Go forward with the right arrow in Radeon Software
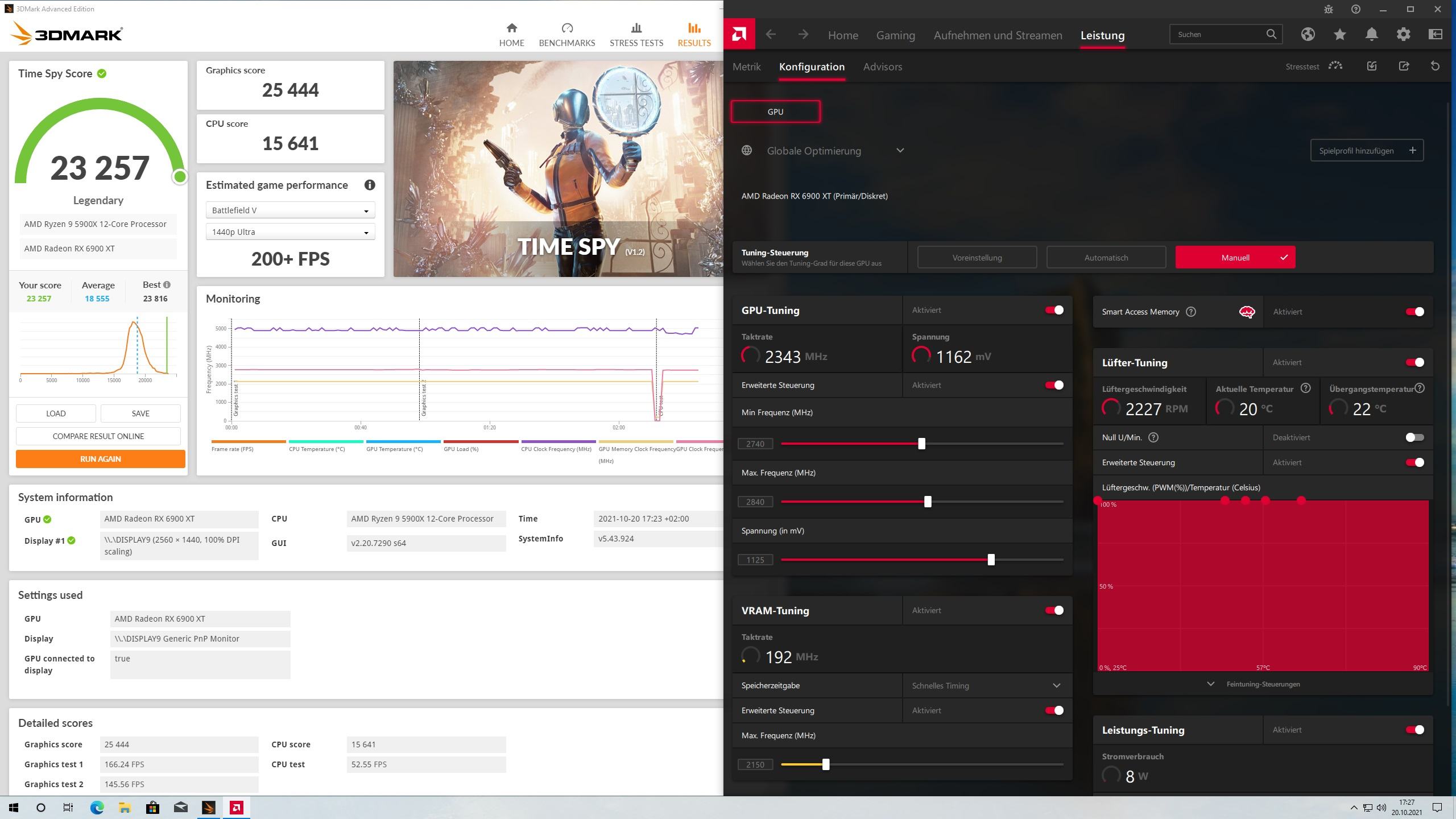 coord(803,35)
